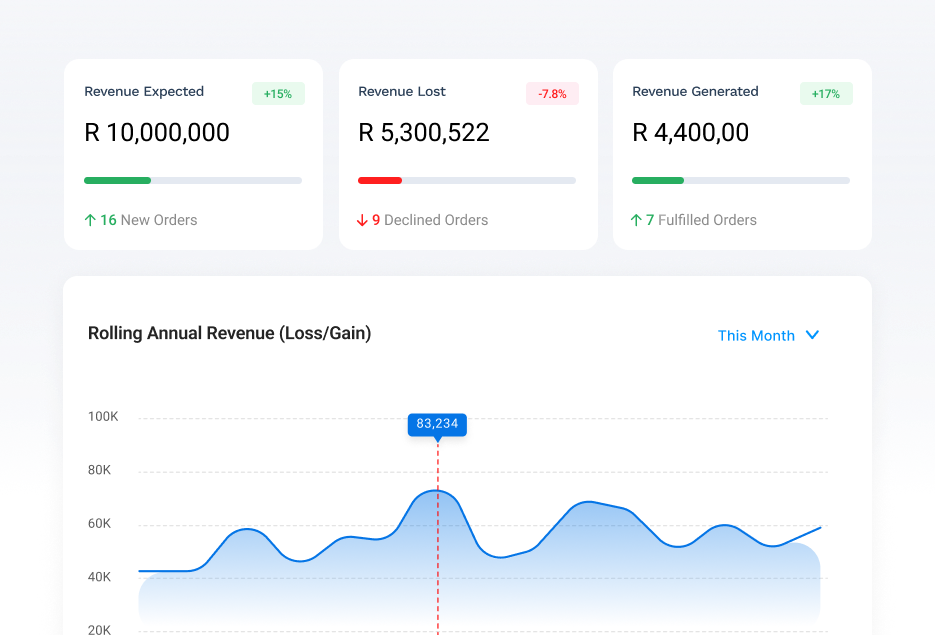This screenshot has width=935, height=635.
Task: Click the chevron next to This Month
Action: [x=812, y=335]
